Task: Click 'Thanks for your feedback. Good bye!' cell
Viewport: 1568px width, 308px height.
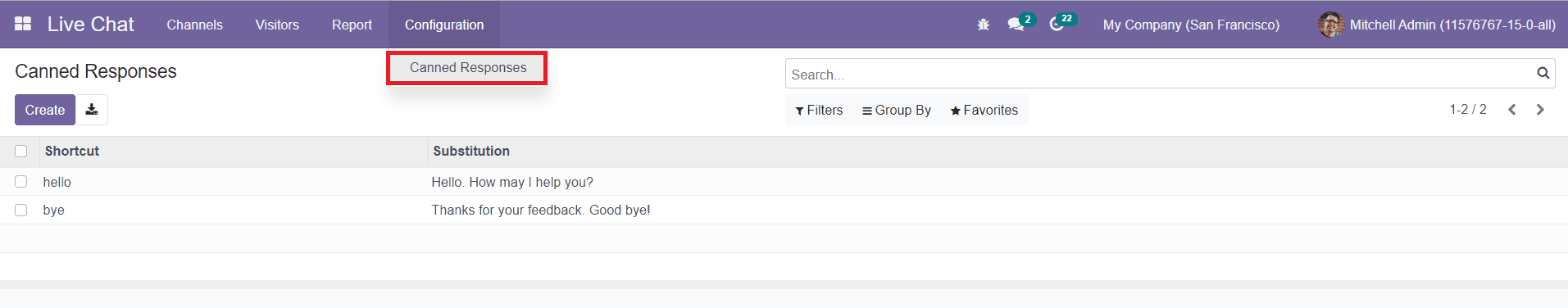Action: tap(541, 211)
